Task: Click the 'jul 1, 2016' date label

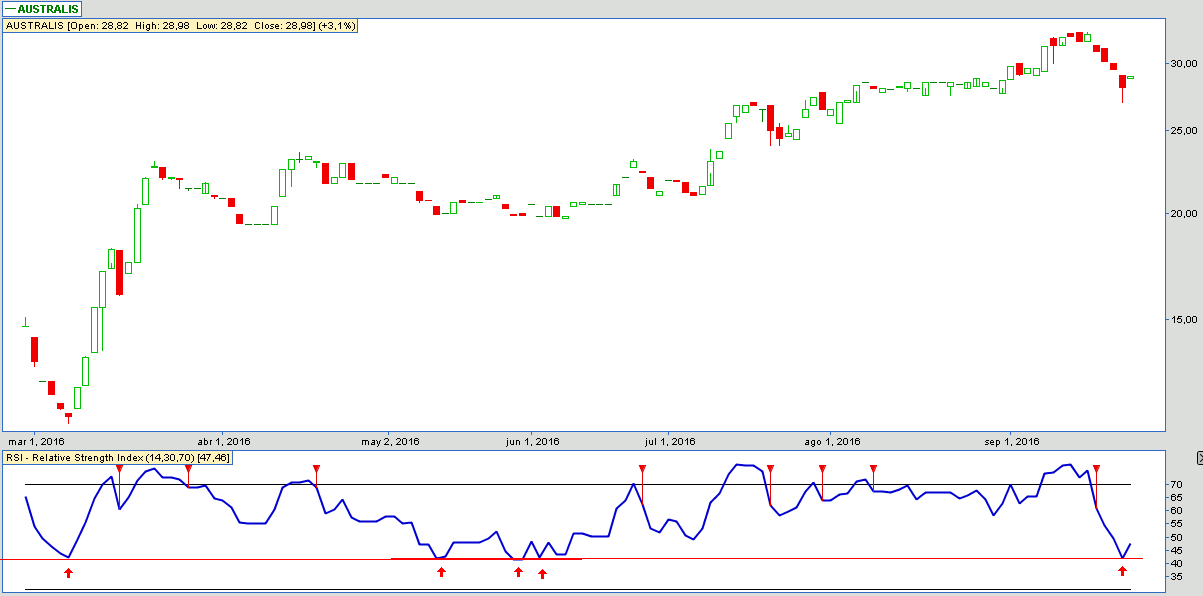Action: point(670,441)
